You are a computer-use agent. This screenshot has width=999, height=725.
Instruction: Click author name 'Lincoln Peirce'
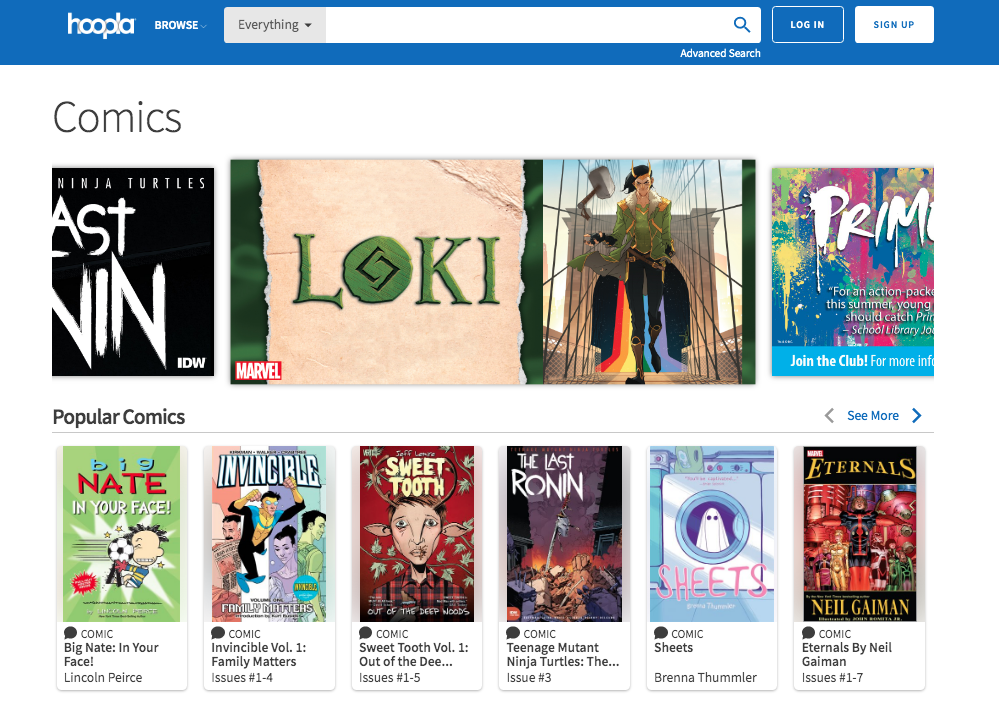click(x=103, y=678)
